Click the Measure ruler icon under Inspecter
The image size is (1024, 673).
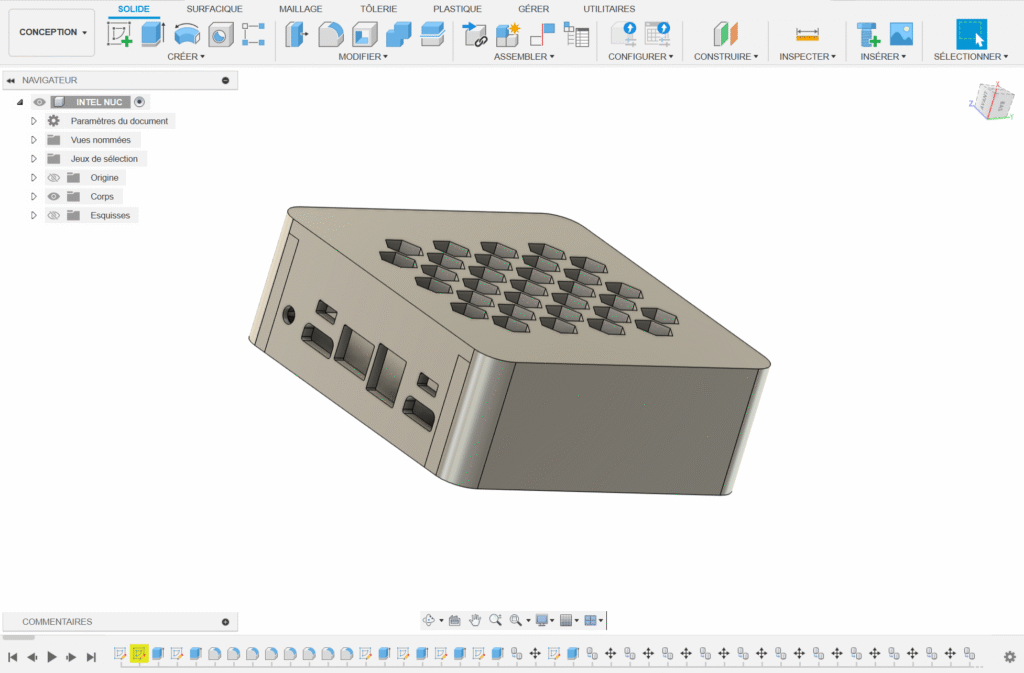(x=807, y=35)
